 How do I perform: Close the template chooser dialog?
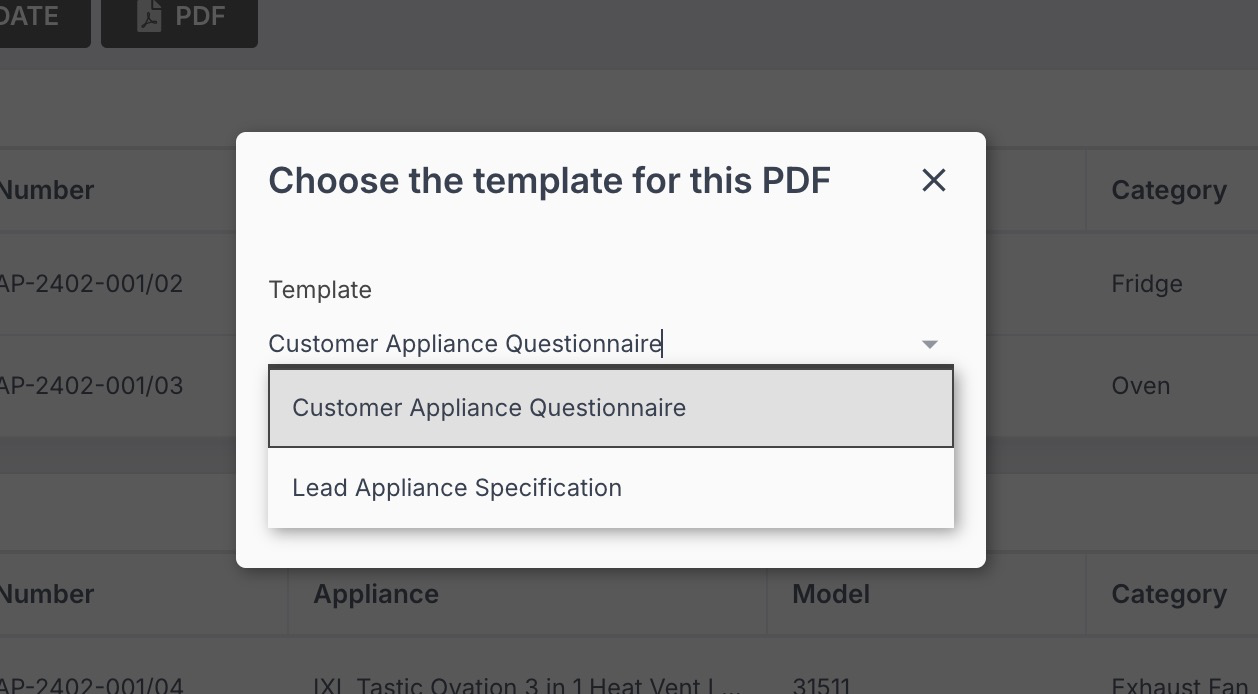click(x=933, y=180)
